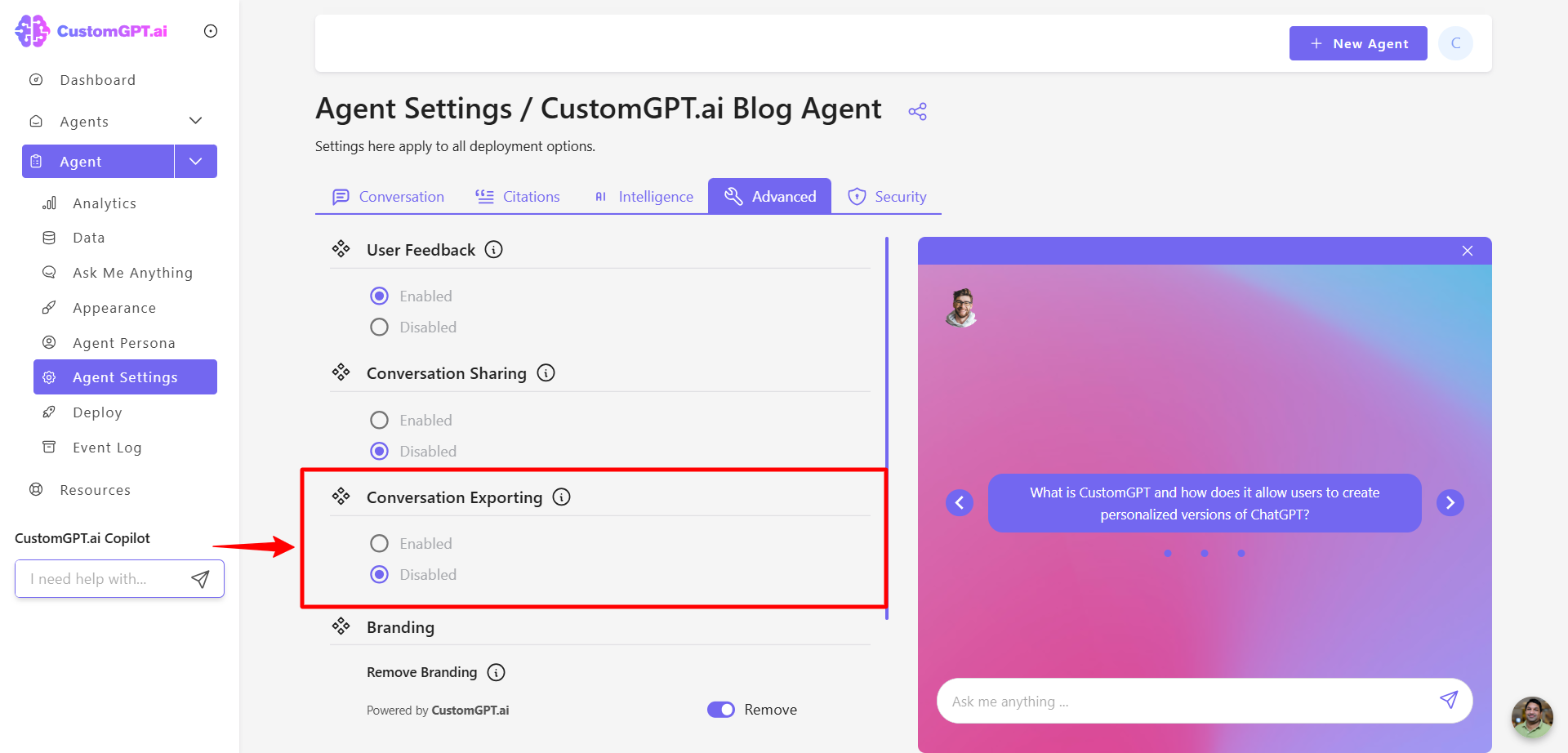
Task: Open Dashboard from the sidebar
Action: coord(97,80)
